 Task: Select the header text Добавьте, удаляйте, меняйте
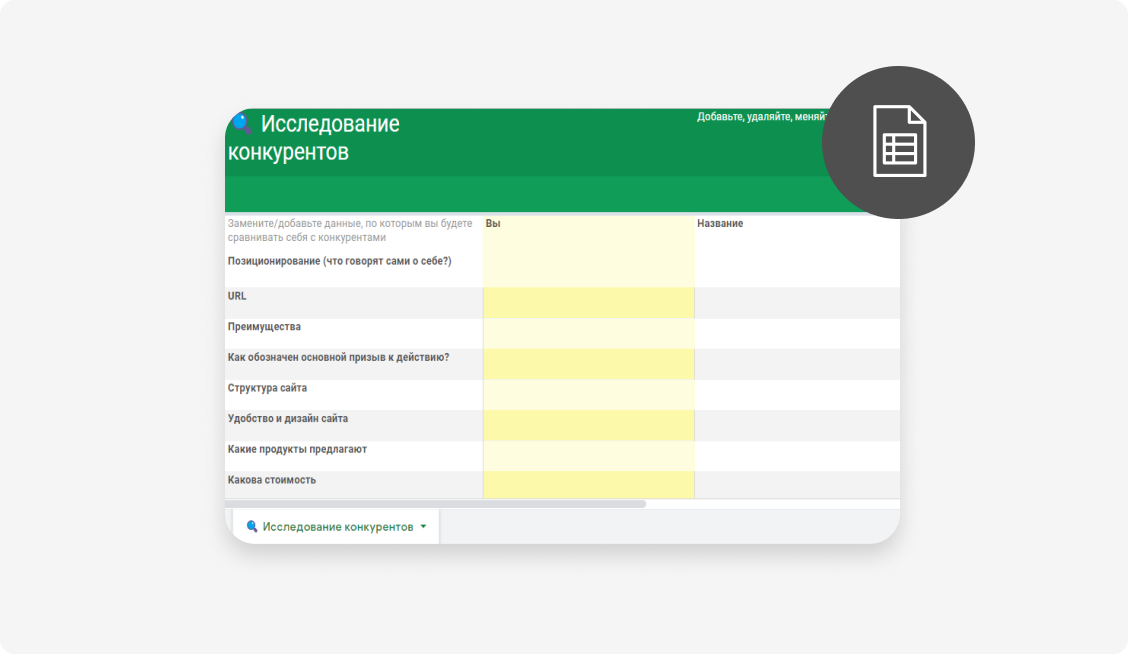click(763, 117)
